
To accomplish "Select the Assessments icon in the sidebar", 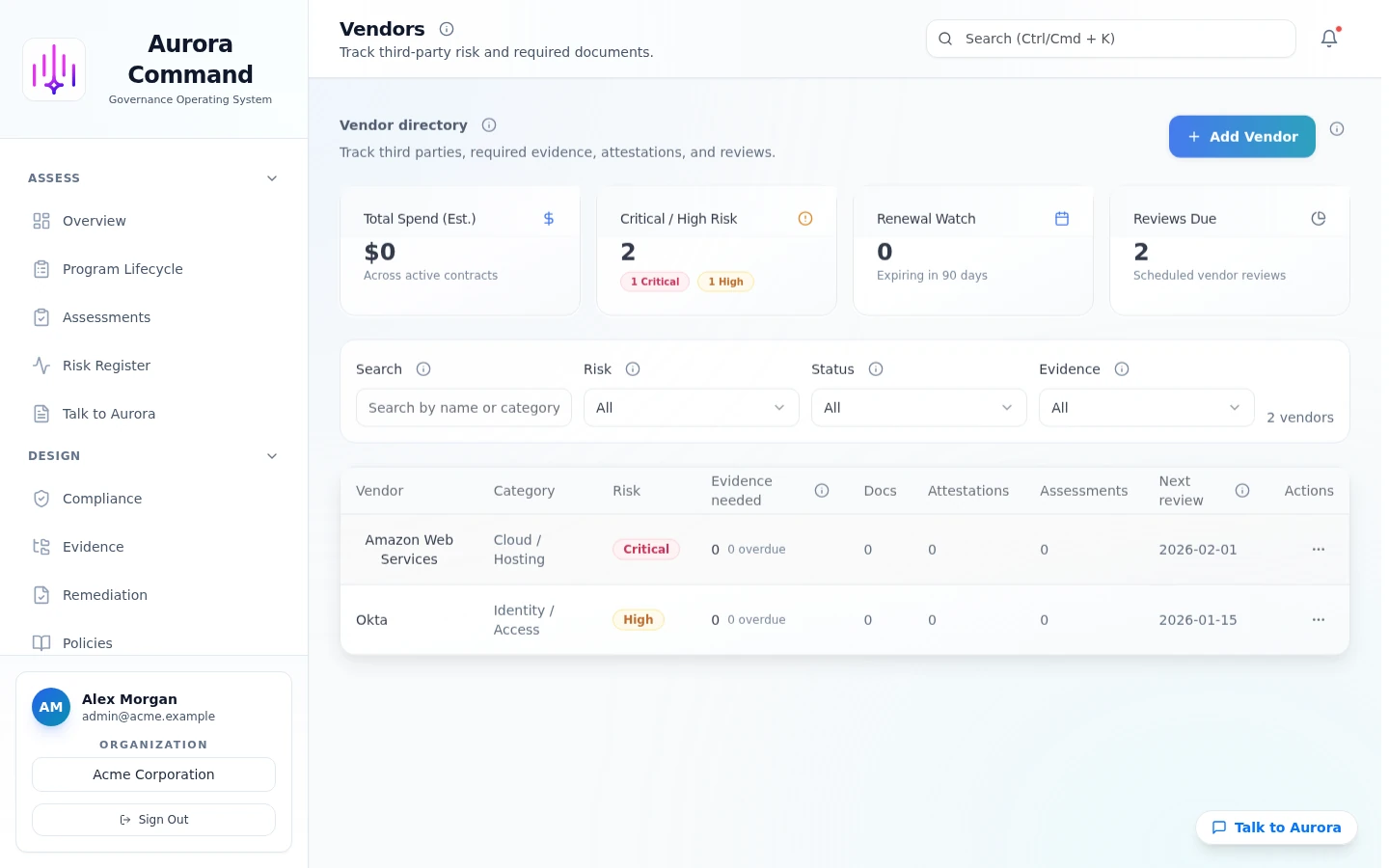I will 41,317.
